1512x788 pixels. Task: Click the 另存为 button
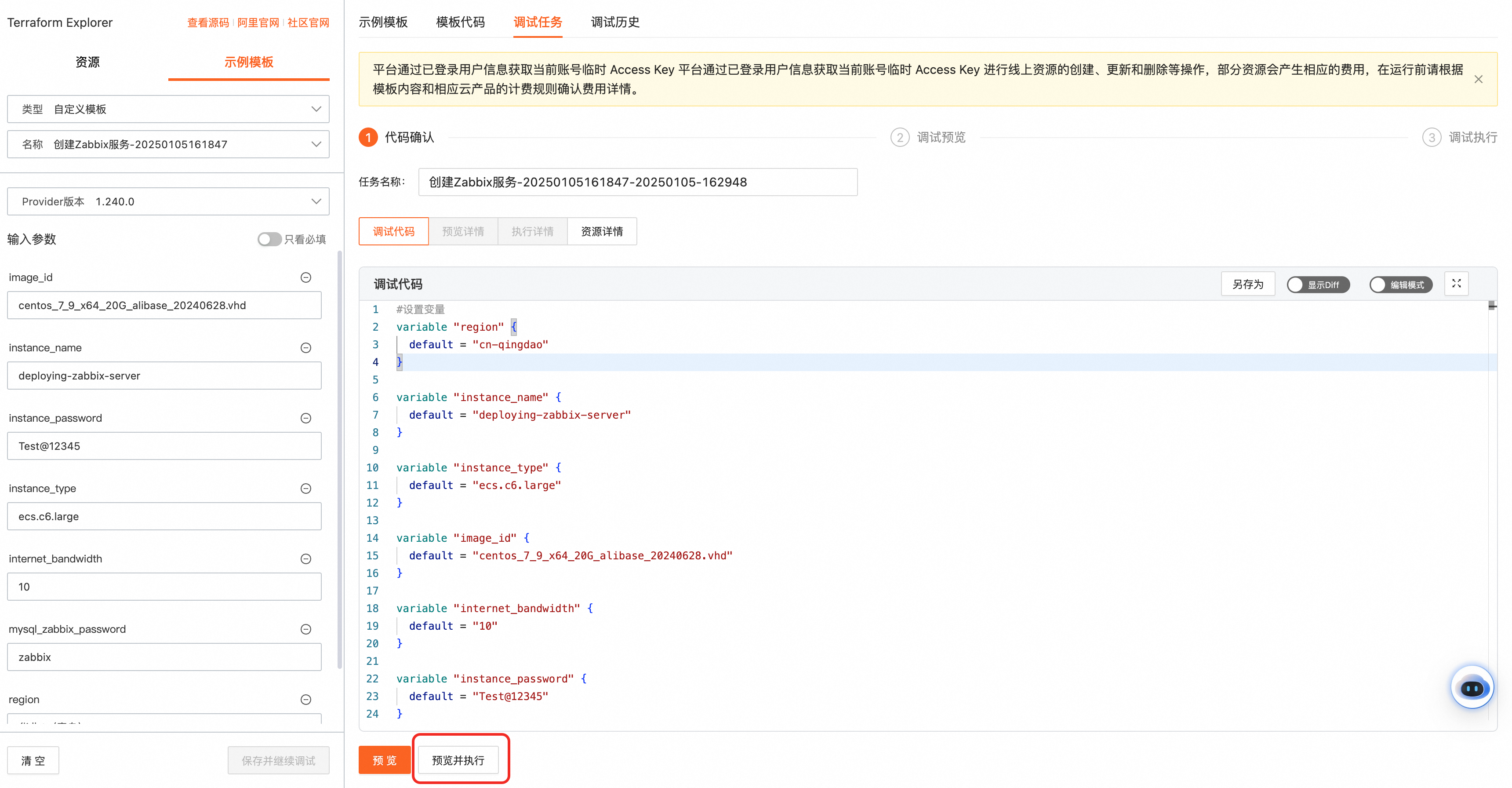tap(1248, 284)
